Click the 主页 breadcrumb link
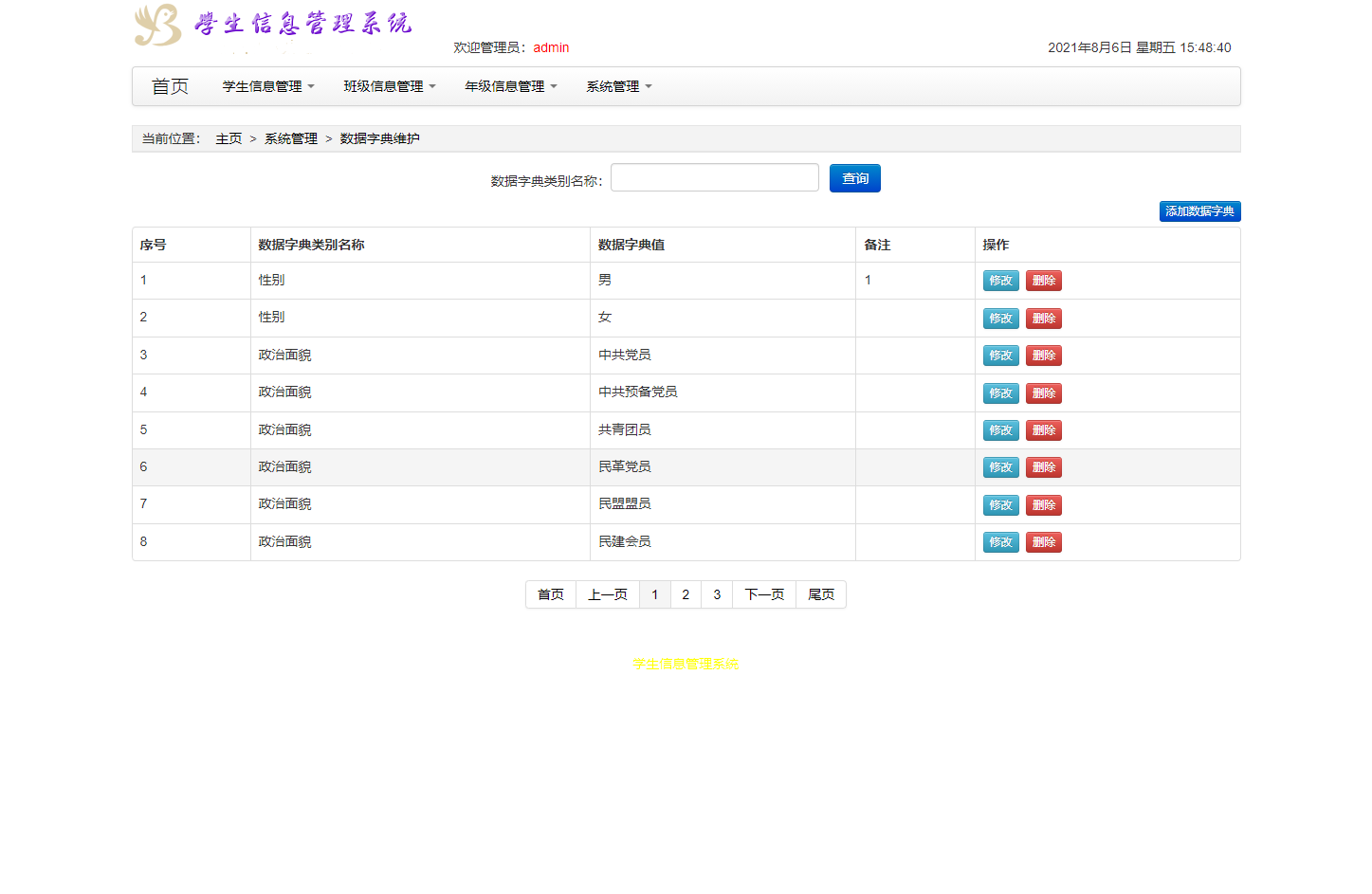The height and width of the screenshot is (894, 1372). (228, 137)
